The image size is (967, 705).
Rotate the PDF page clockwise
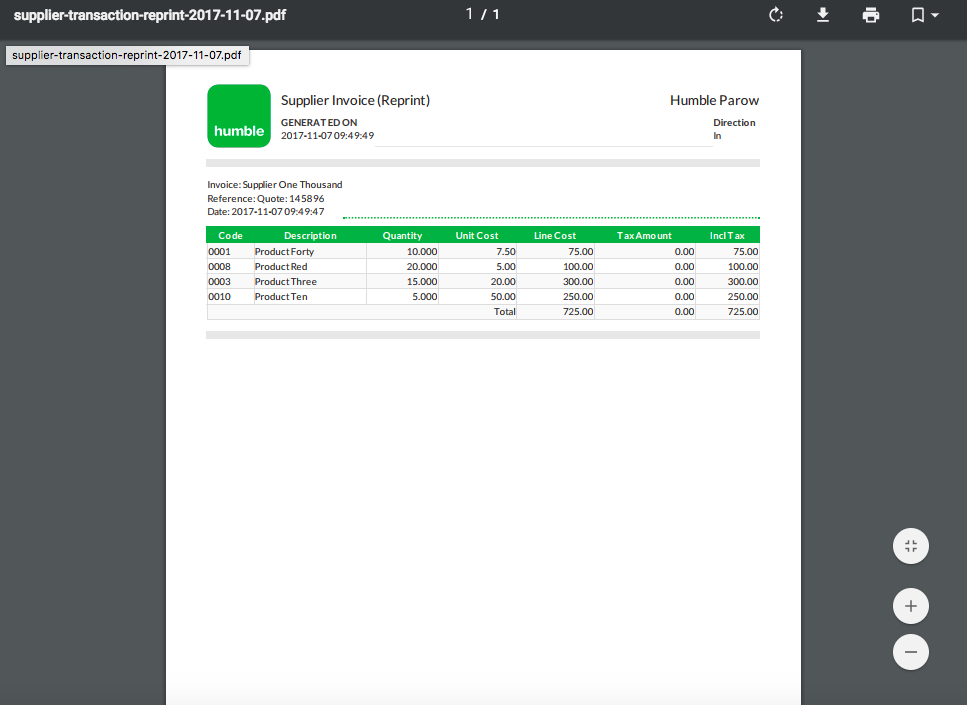(x=776, y=15)
